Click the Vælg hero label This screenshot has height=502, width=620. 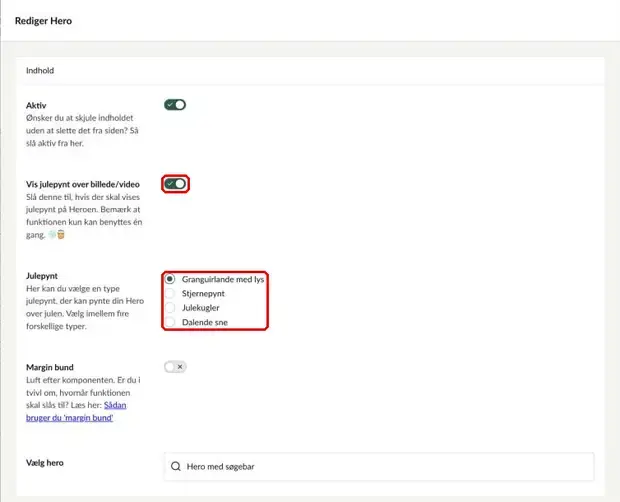[x=45, y=463]
